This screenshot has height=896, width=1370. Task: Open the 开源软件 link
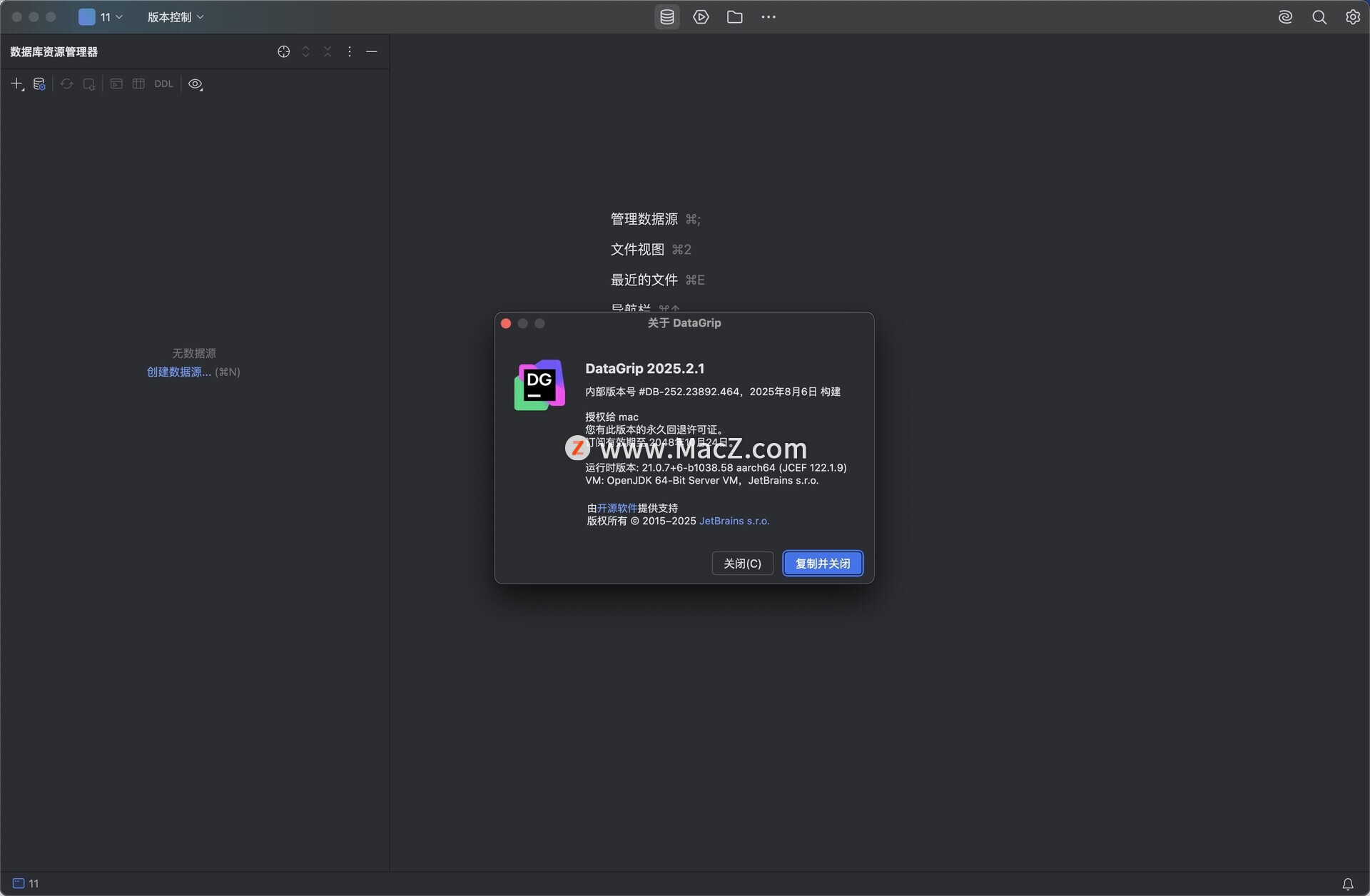click(x=617, y=508)
